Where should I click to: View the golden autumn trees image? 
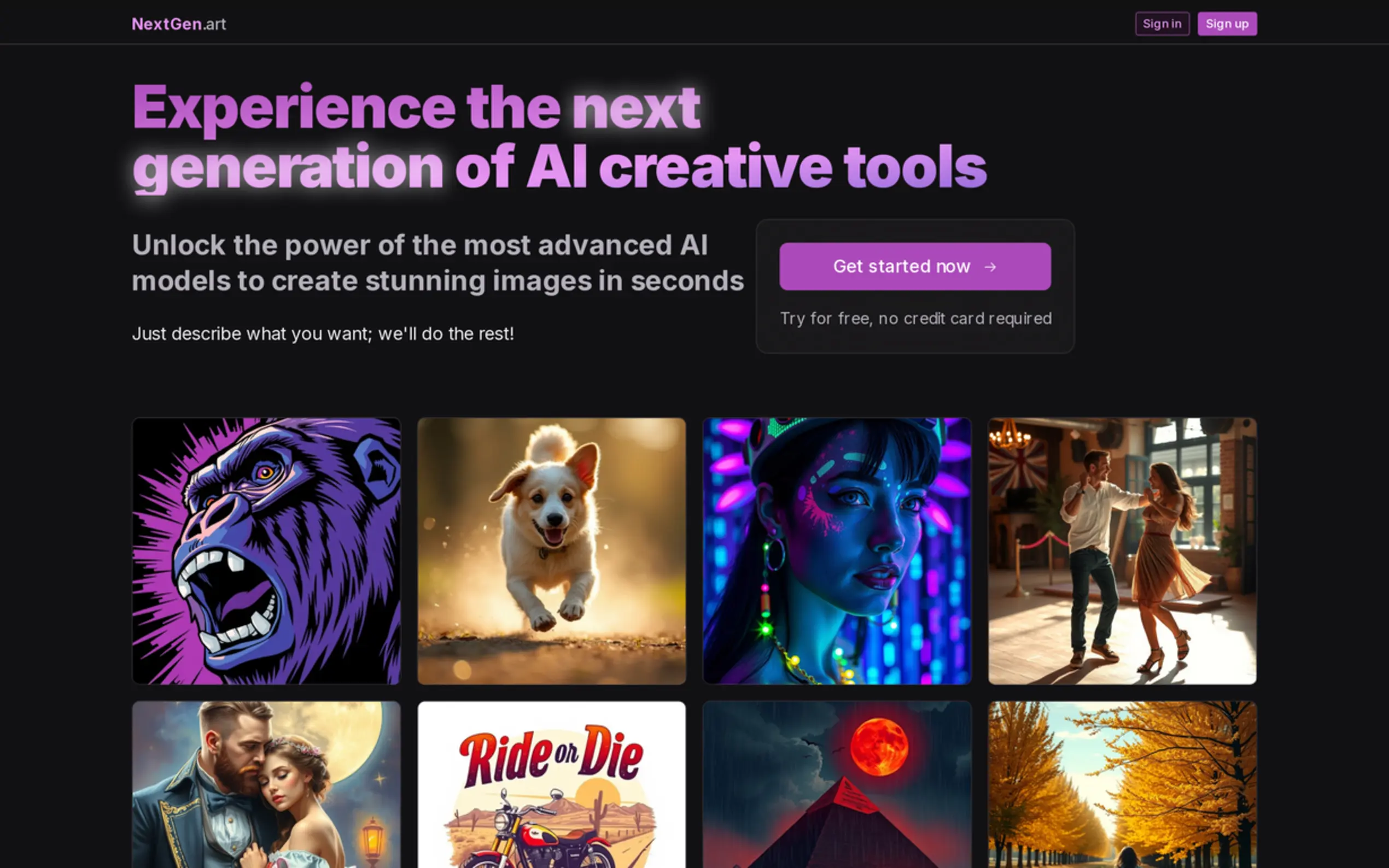[x=1122, y=784]
